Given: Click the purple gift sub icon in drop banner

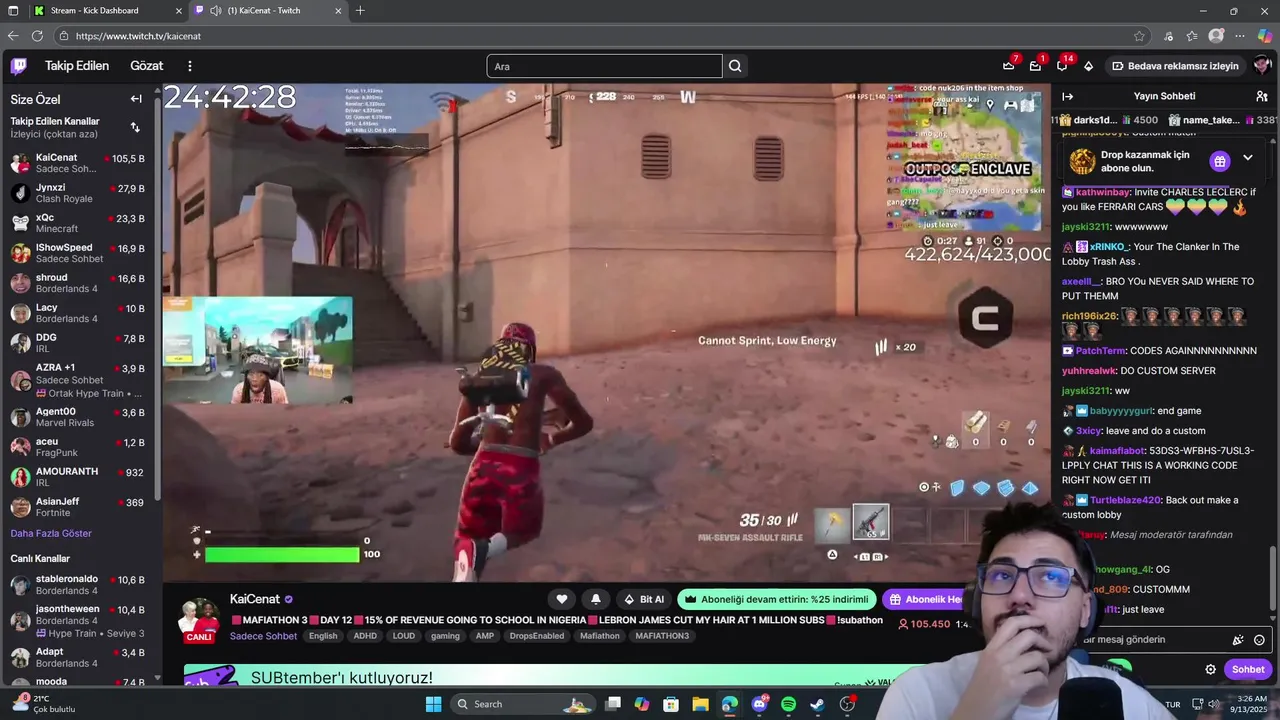Looking at the screenshot, I should pyautogui.click(x=1219, y=161).
